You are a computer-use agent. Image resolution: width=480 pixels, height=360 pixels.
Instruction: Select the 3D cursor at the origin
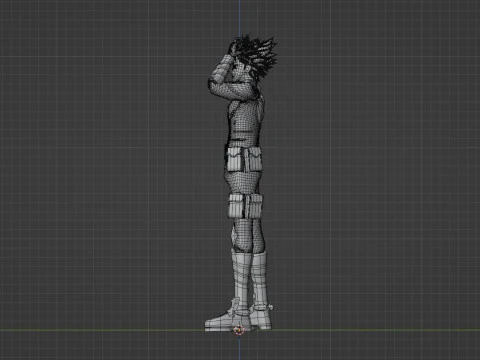click(239, 330)
